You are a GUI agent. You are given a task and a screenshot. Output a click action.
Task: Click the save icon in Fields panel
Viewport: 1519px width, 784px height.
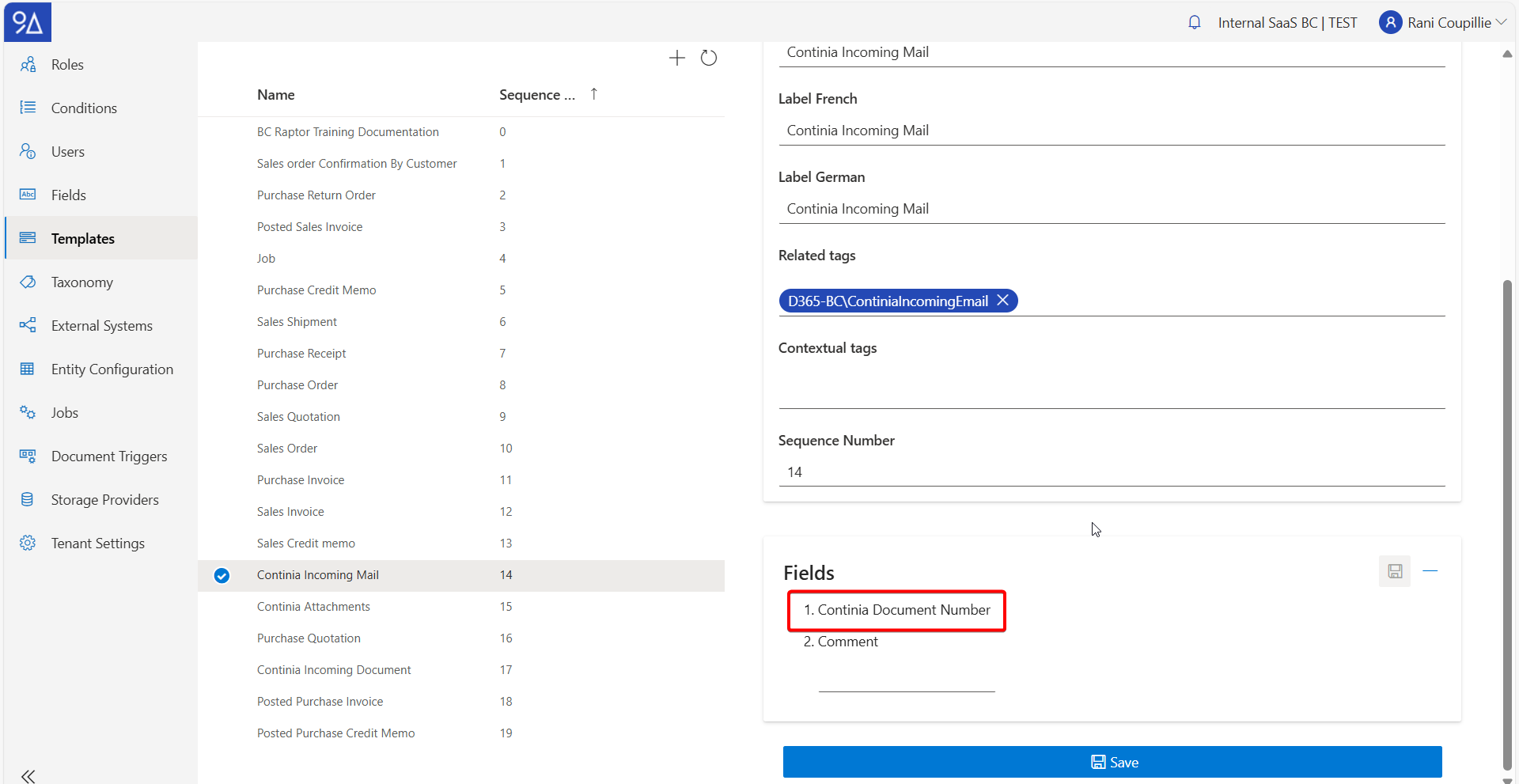click(1394, 571)
